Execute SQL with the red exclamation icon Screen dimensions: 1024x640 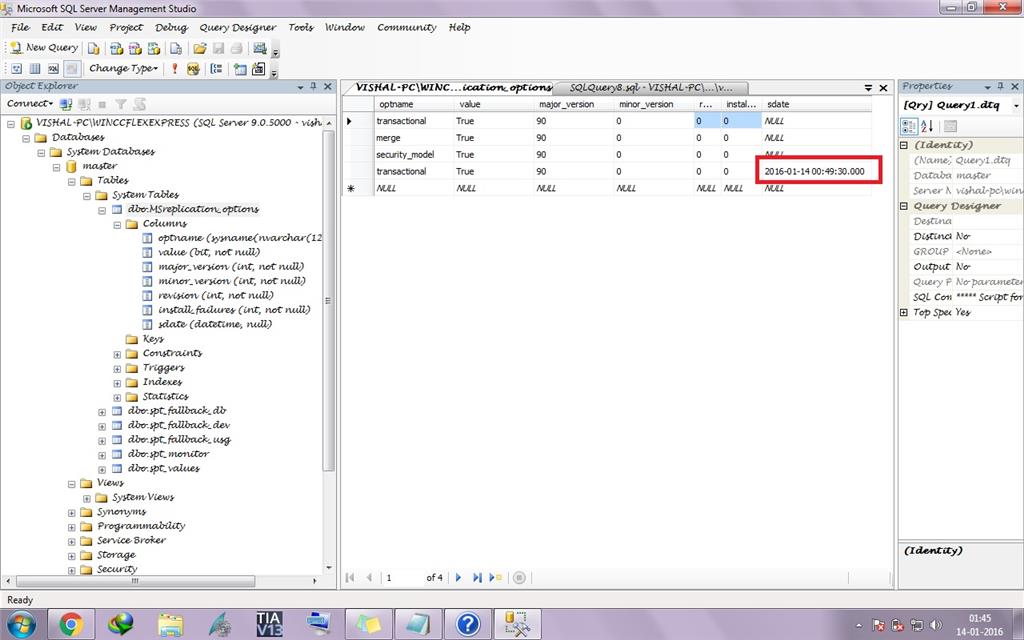click(174, 69)
